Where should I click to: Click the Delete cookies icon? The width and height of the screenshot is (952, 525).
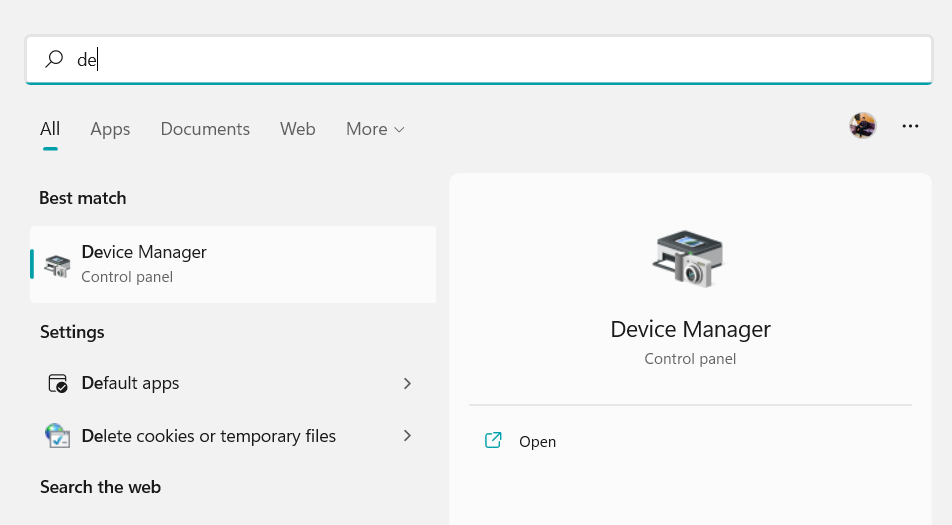pyautogui.click(x=58, y=436)
